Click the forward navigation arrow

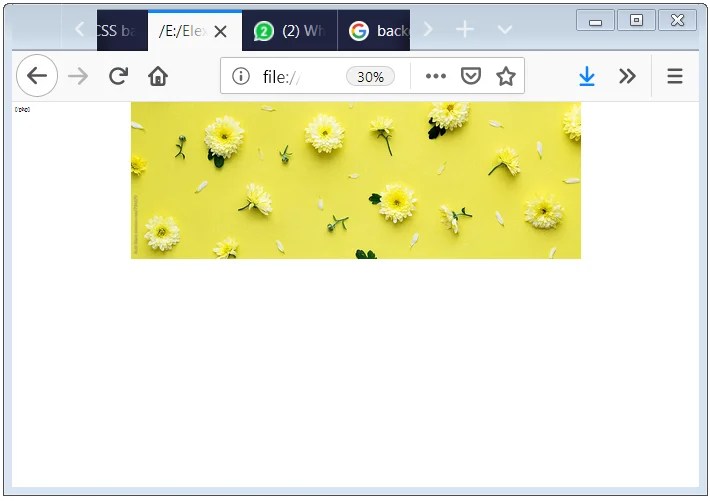click(x=78, y=76)
